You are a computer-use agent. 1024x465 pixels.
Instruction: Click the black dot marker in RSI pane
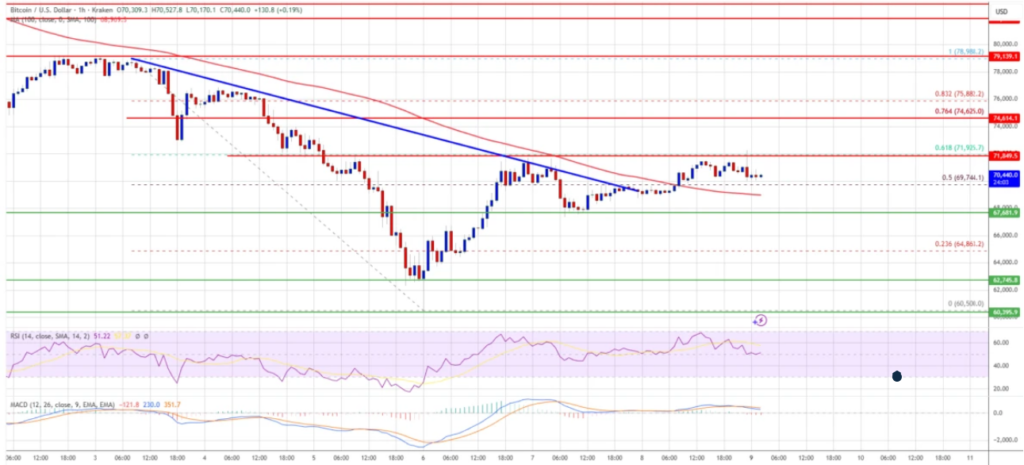click(897, 376)
